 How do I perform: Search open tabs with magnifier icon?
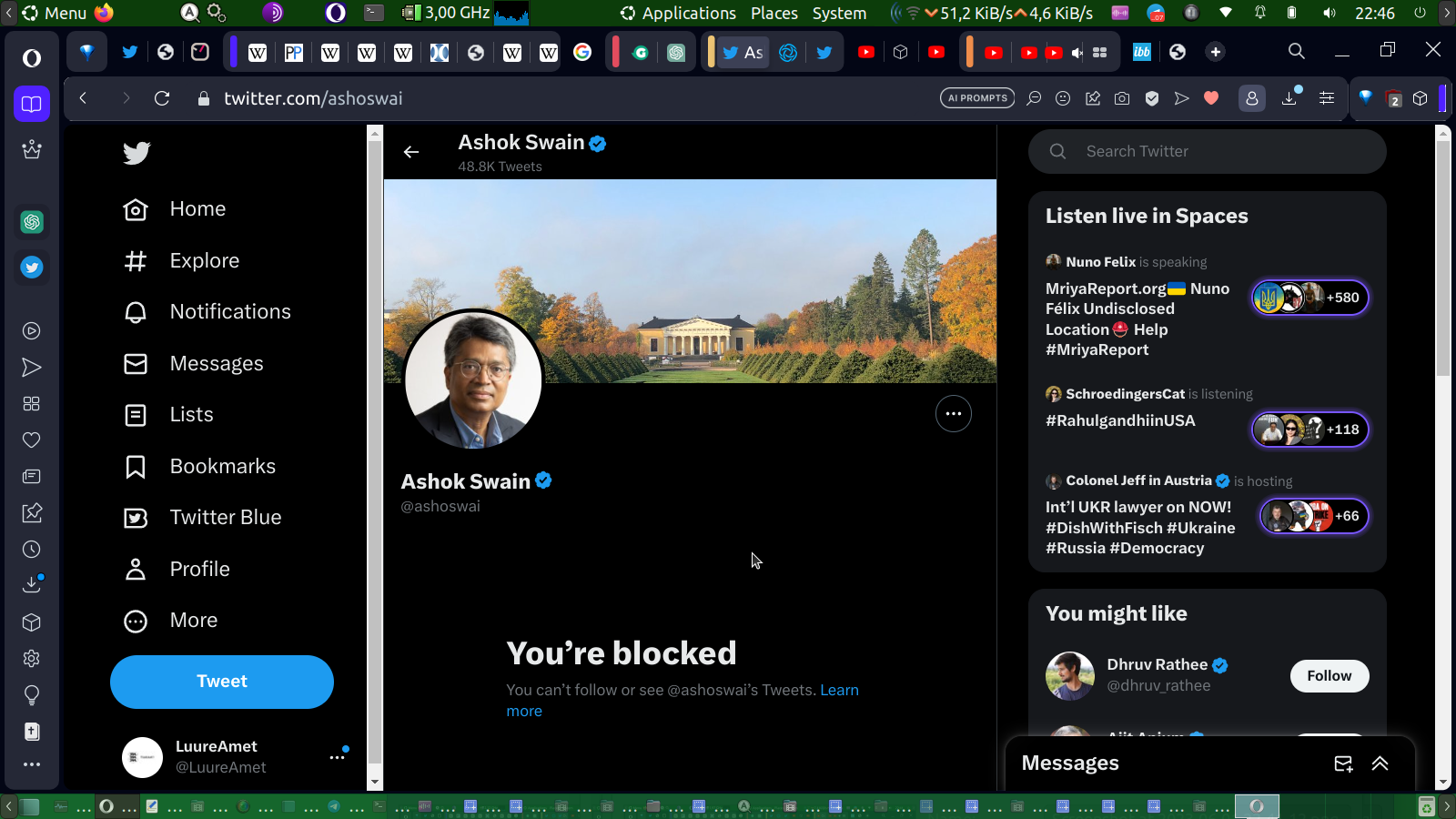[x=1297, y=51]
